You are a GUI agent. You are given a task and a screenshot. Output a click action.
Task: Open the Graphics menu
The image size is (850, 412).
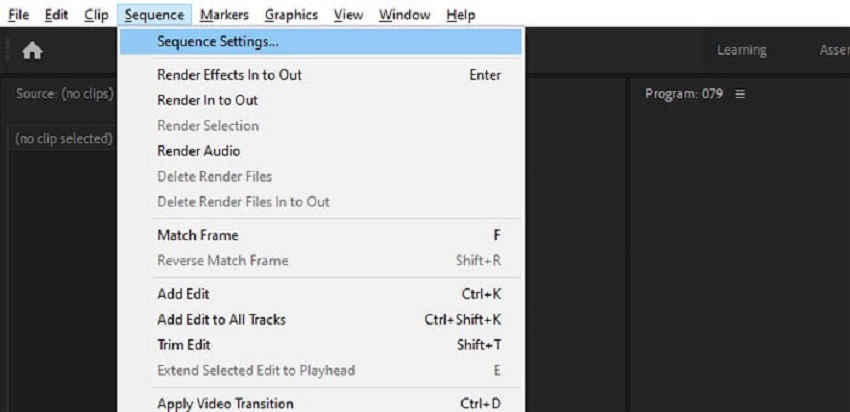tap(291, 15)
